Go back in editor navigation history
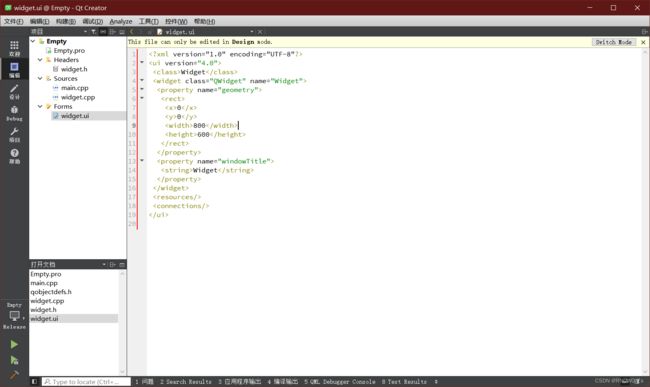The image size is (650, 387). pyautogui.click(x=131, y=31)
